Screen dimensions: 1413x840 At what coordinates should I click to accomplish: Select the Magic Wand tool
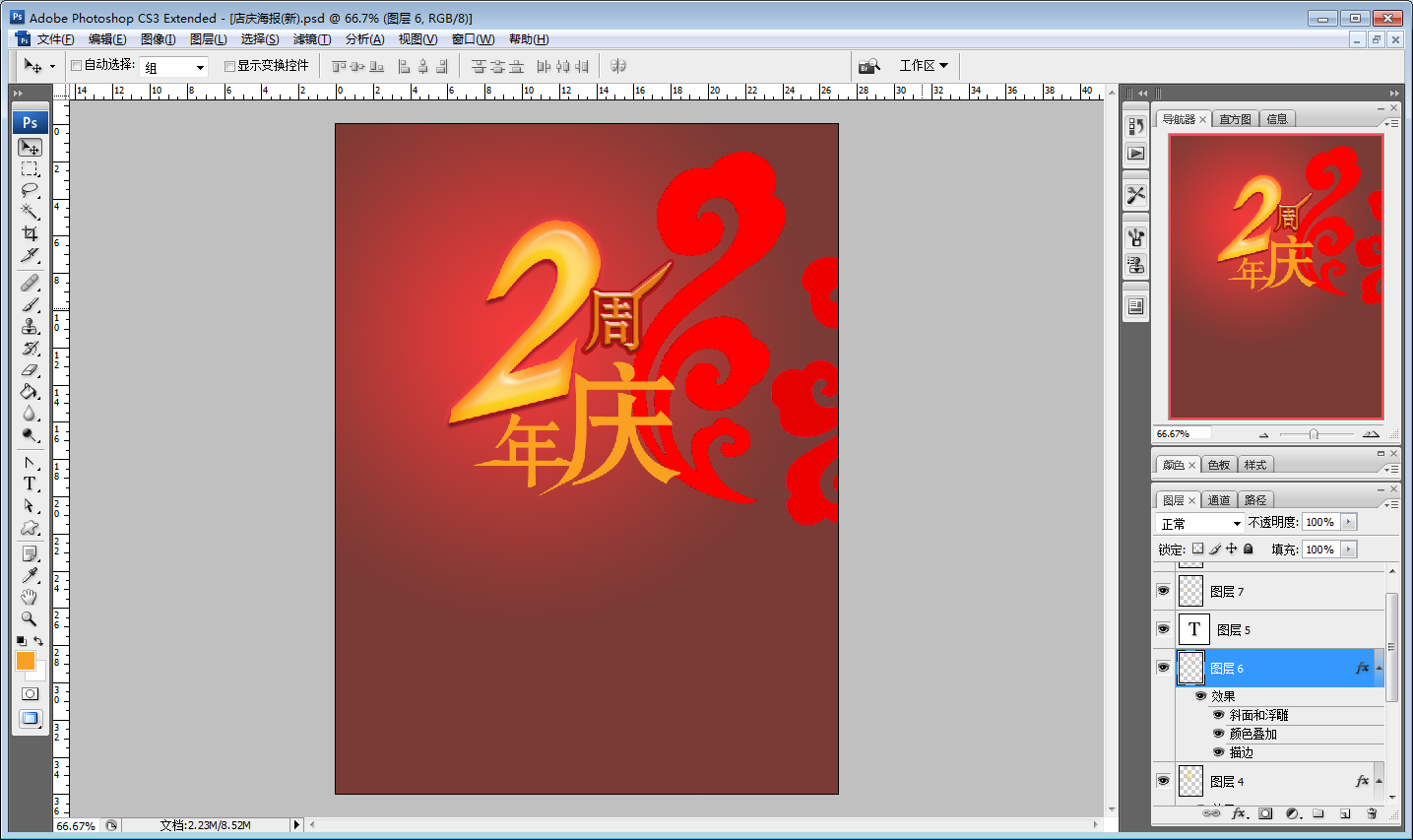pyautogui.click(x=30, y=212)
